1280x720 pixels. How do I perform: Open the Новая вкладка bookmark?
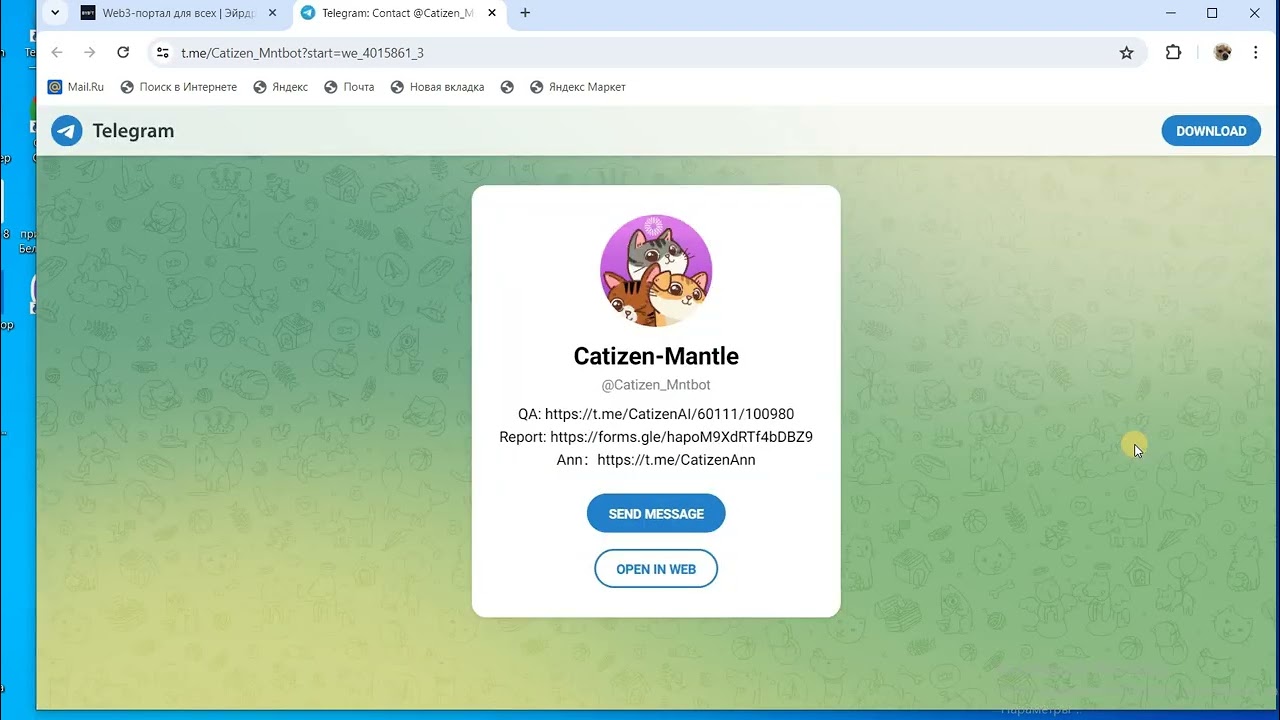tap(437, 87)
